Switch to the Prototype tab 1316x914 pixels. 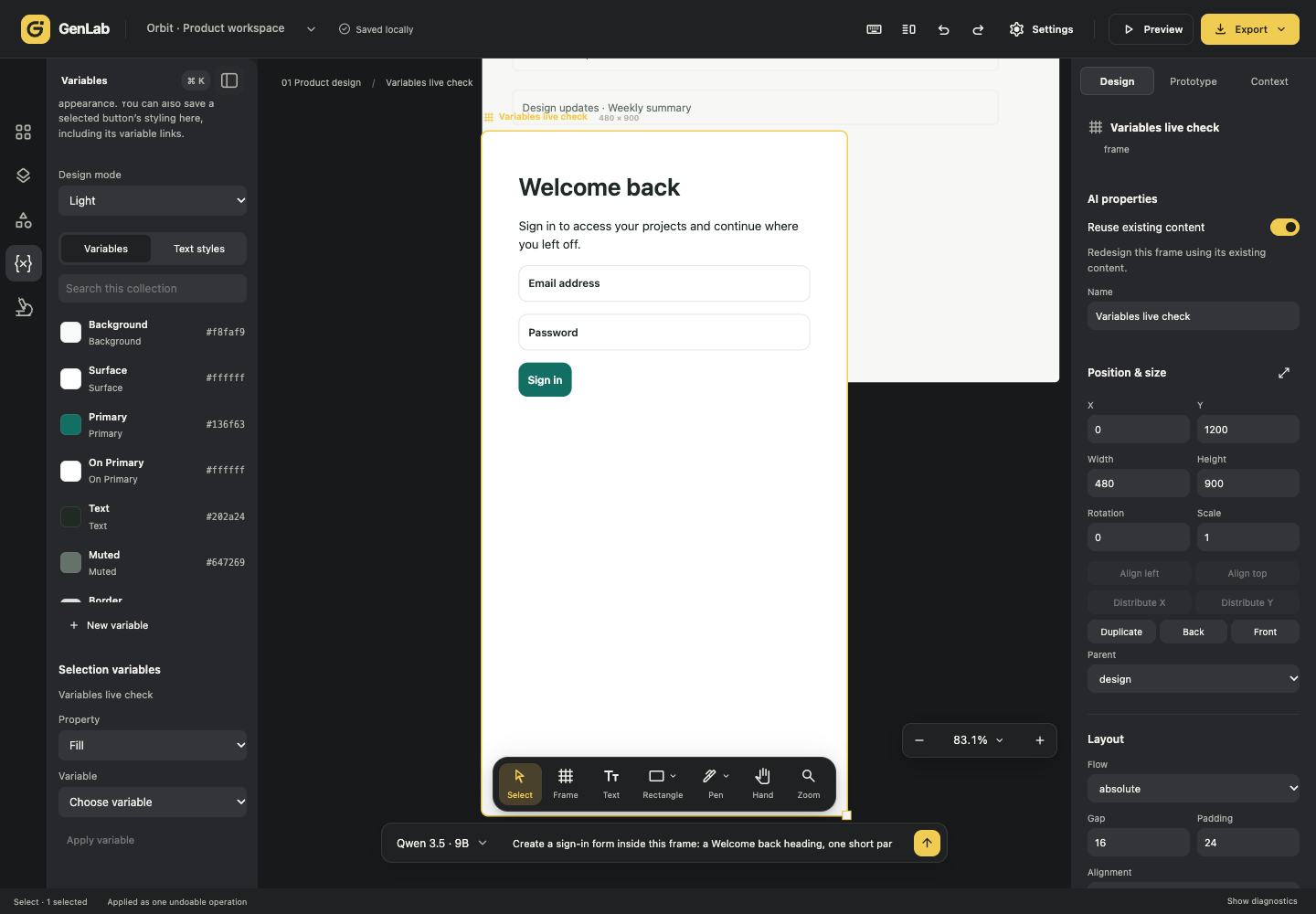pyautogui.click(x=1194, y=81)
